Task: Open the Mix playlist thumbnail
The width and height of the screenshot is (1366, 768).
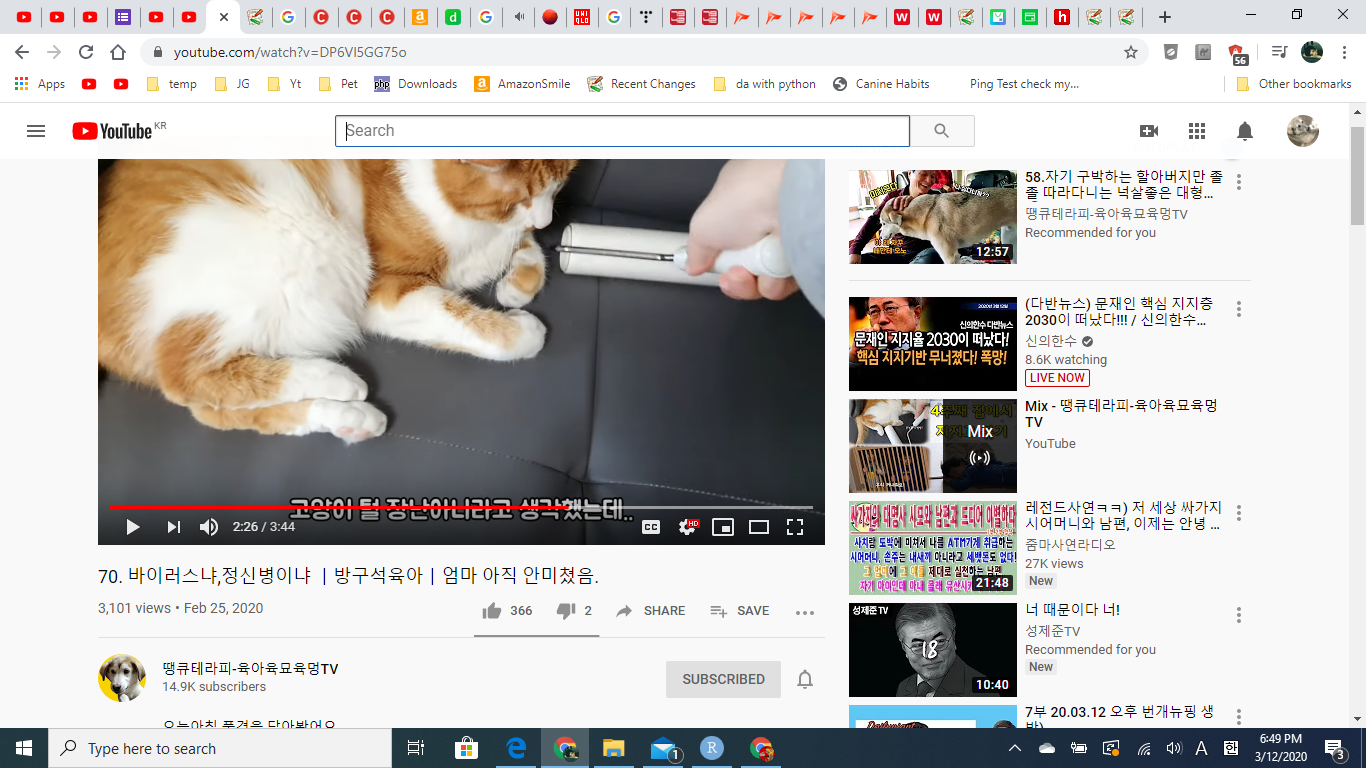Action: pyautogui.click(x=933, y=446)
